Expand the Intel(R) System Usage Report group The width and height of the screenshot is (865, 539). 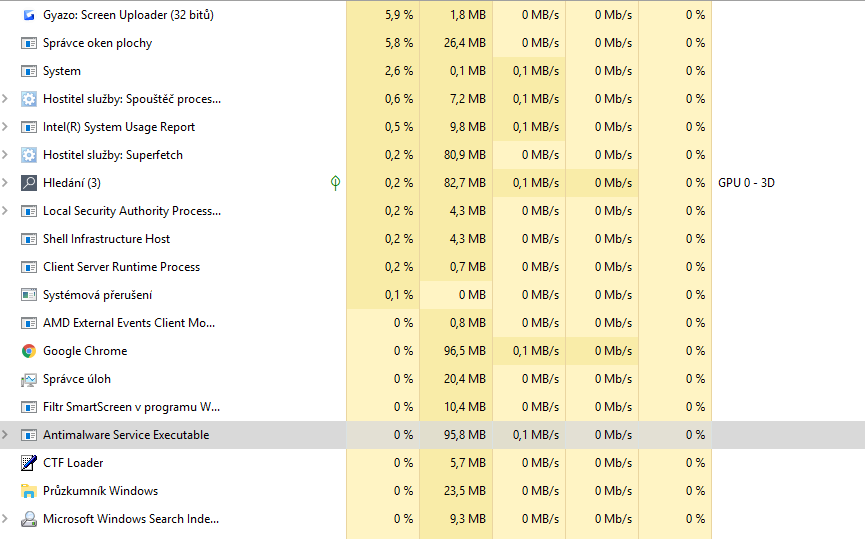point(5,127)
